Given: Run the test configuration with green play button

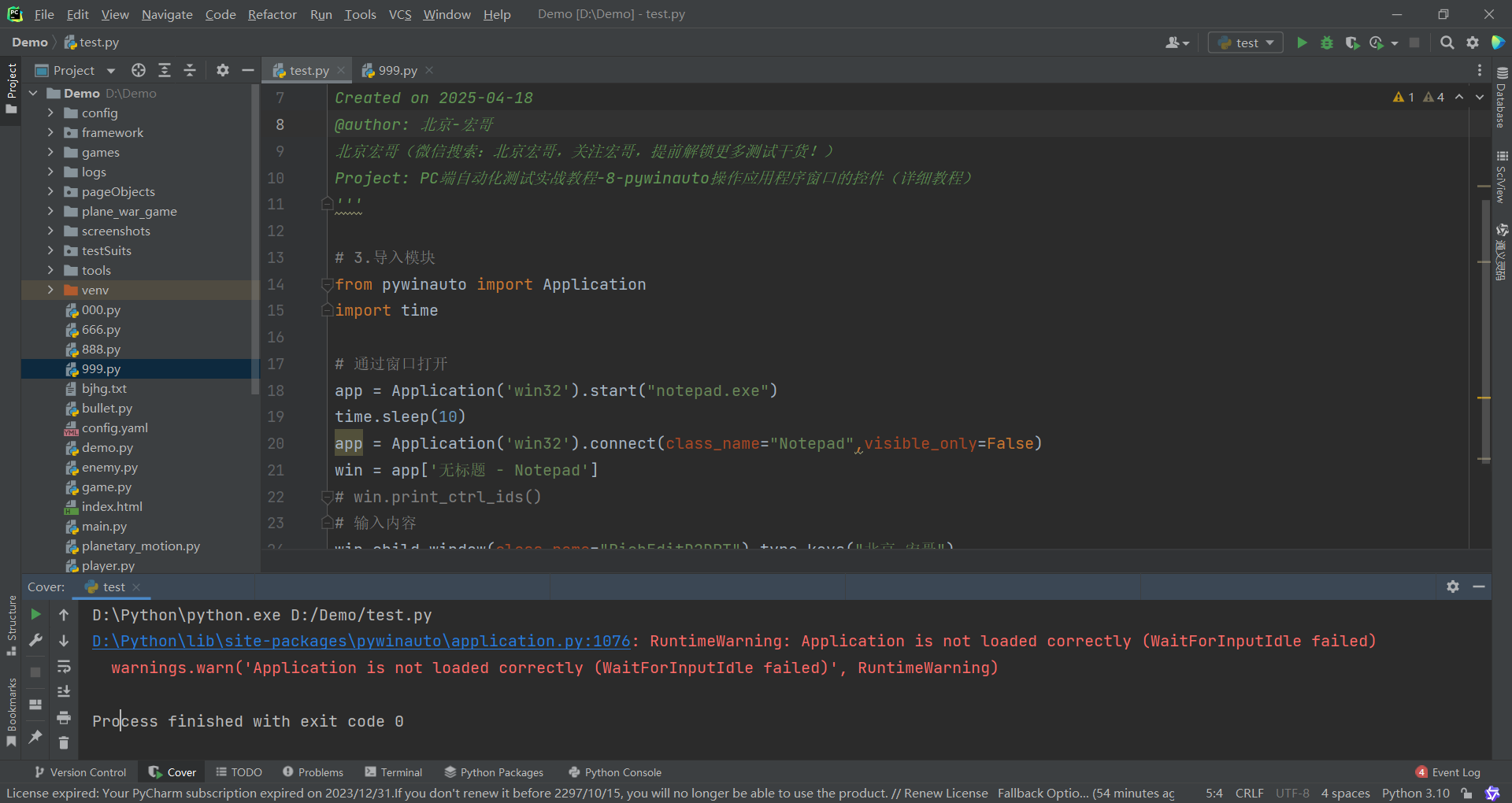Looking at the screenshot, I should click(1302, 43).
